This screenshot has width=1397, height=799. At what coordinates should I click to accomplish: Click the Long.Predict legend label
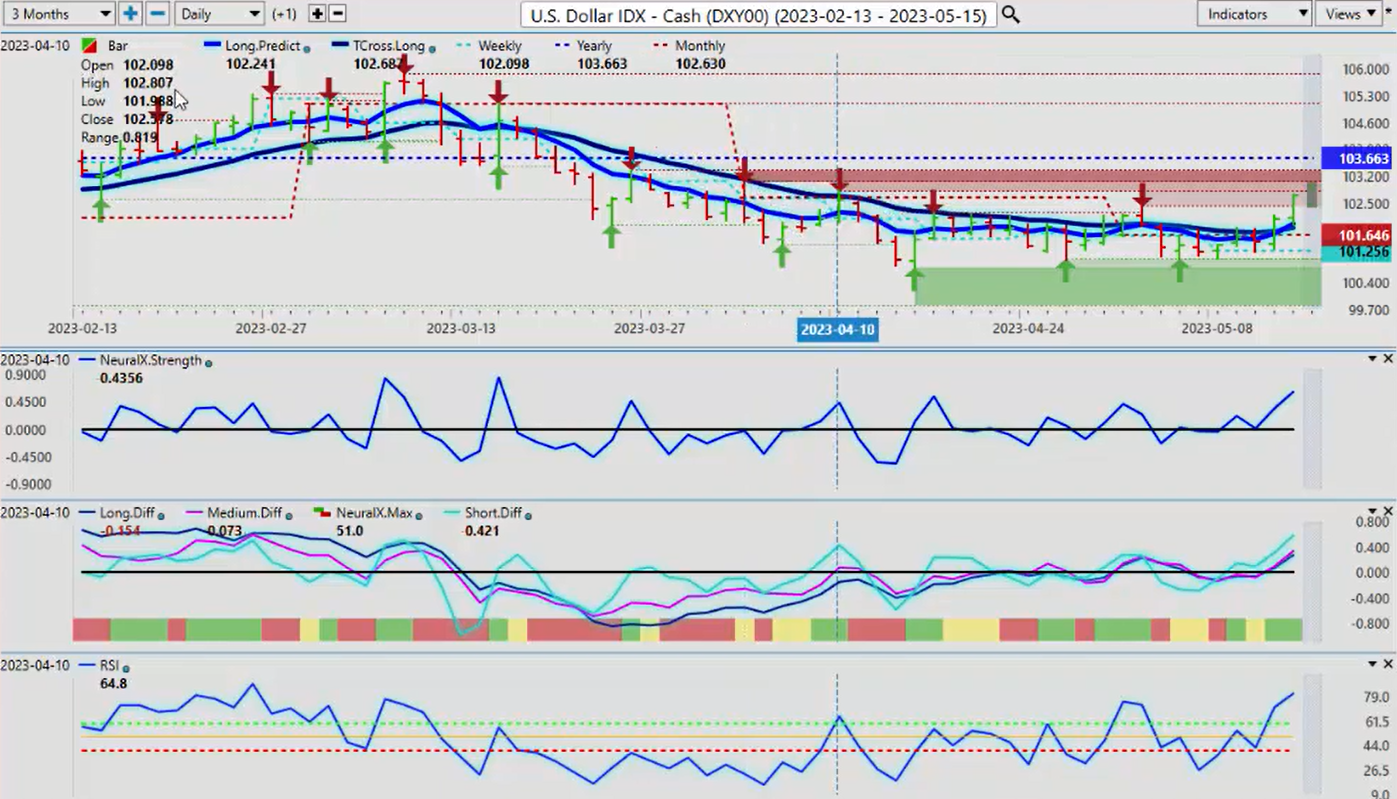[263, 46]
